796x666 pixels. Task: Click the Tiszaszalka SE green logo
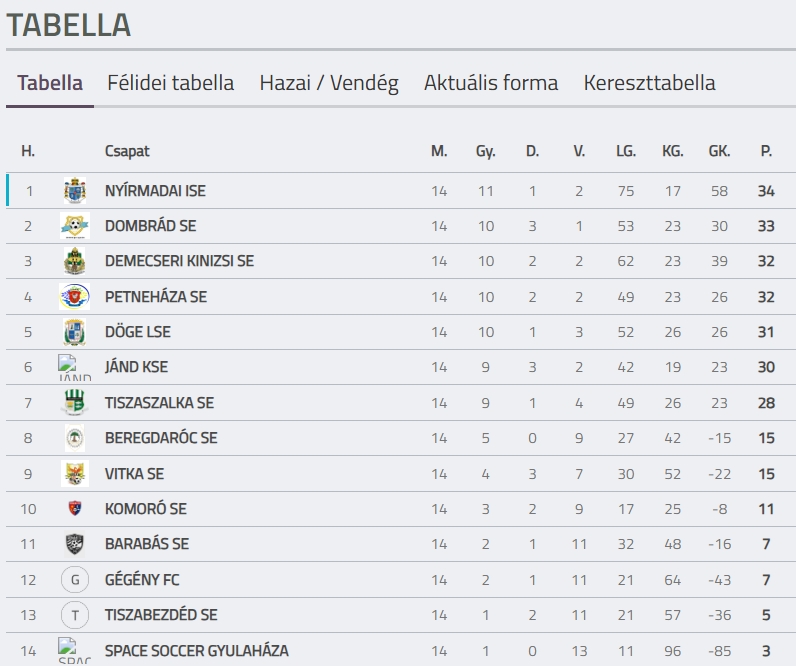pos(75,403)
